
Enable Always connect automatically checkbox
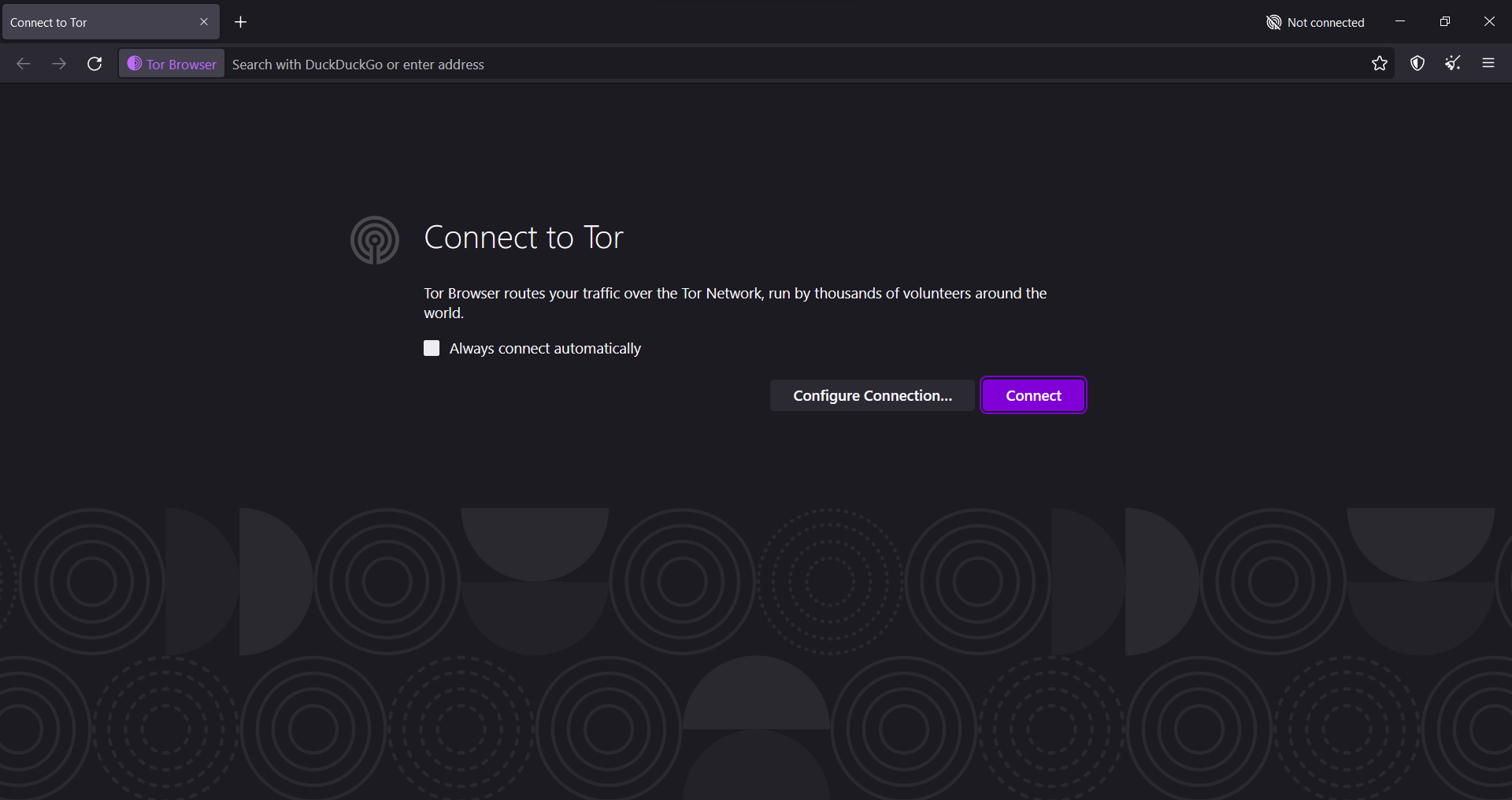point(432,348)
